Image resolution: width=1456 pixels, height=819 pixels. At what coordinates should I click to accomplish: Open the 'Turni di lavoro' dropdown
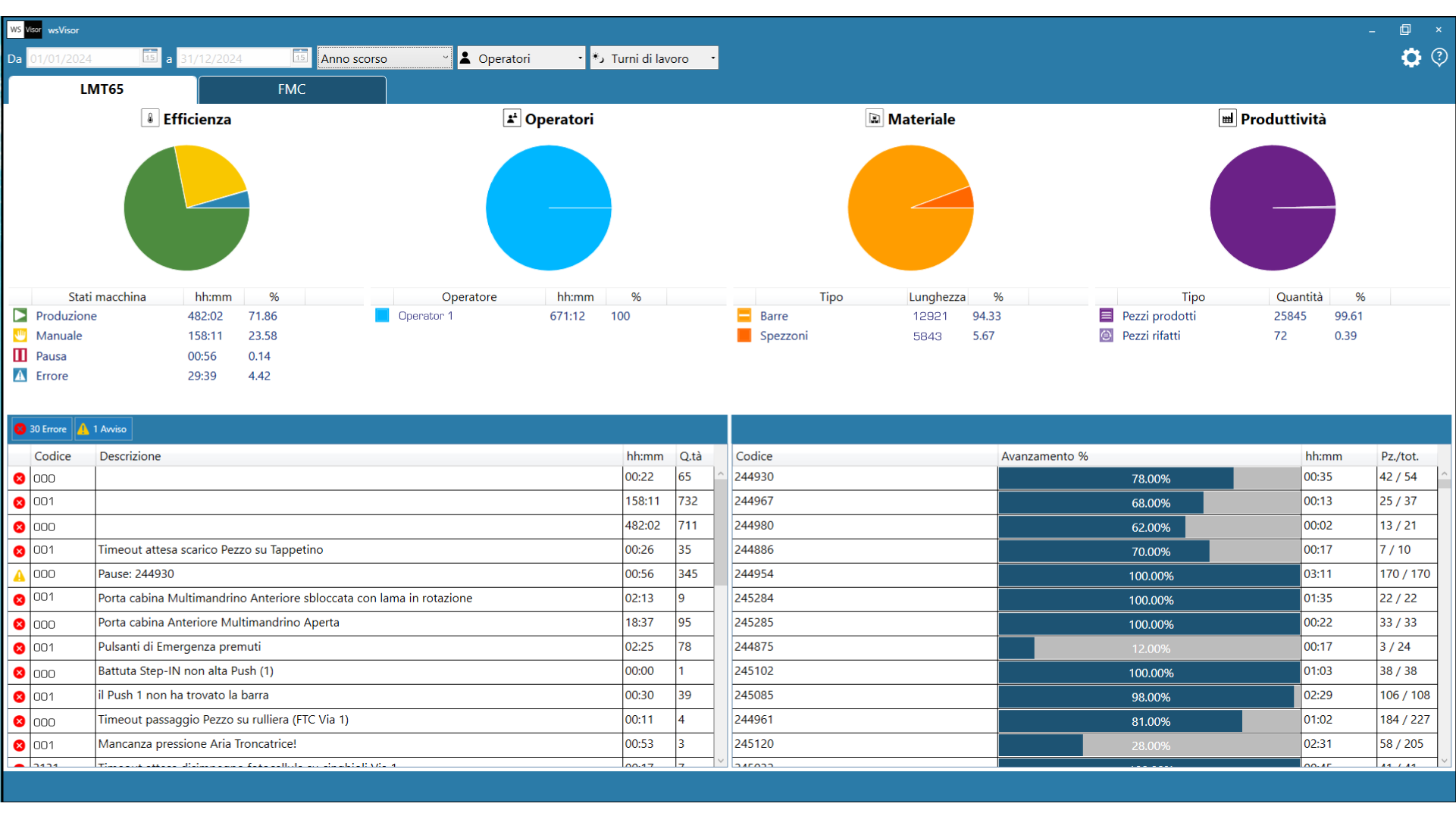(x=654, y=58)
